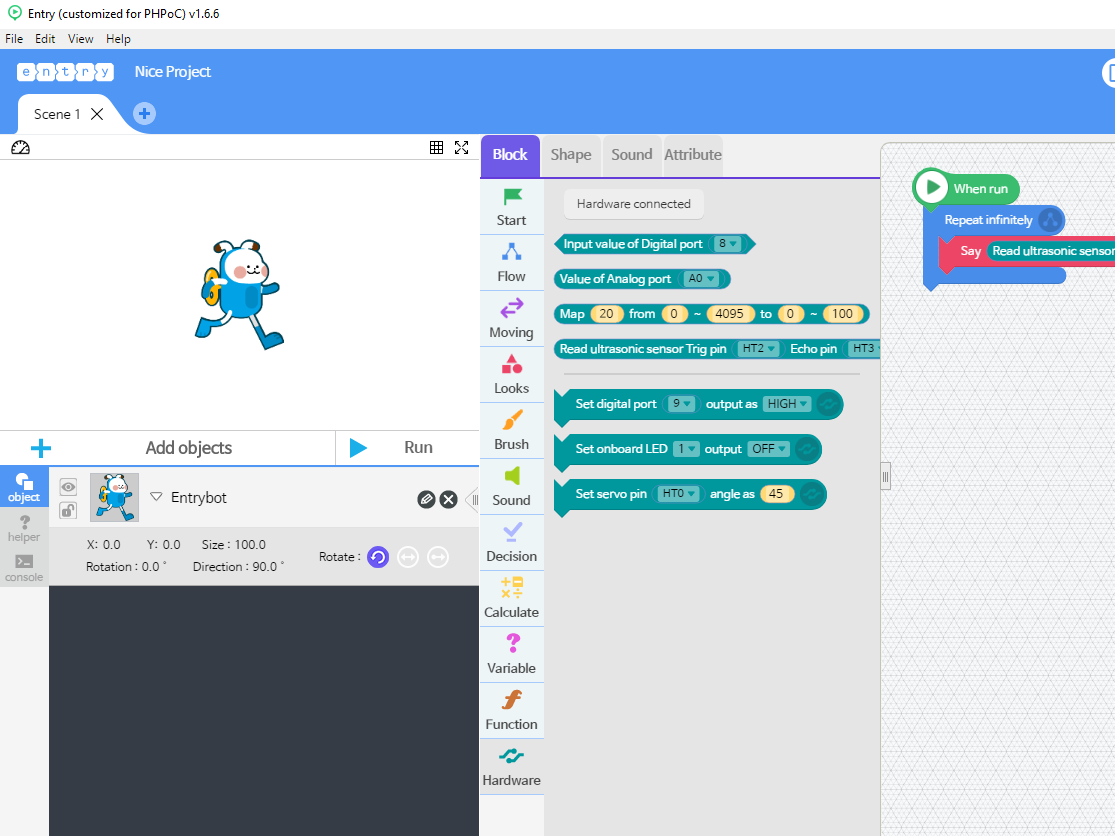Click the Add objects button
This screenshot has width=1115, height=836.
pos(188,447)
